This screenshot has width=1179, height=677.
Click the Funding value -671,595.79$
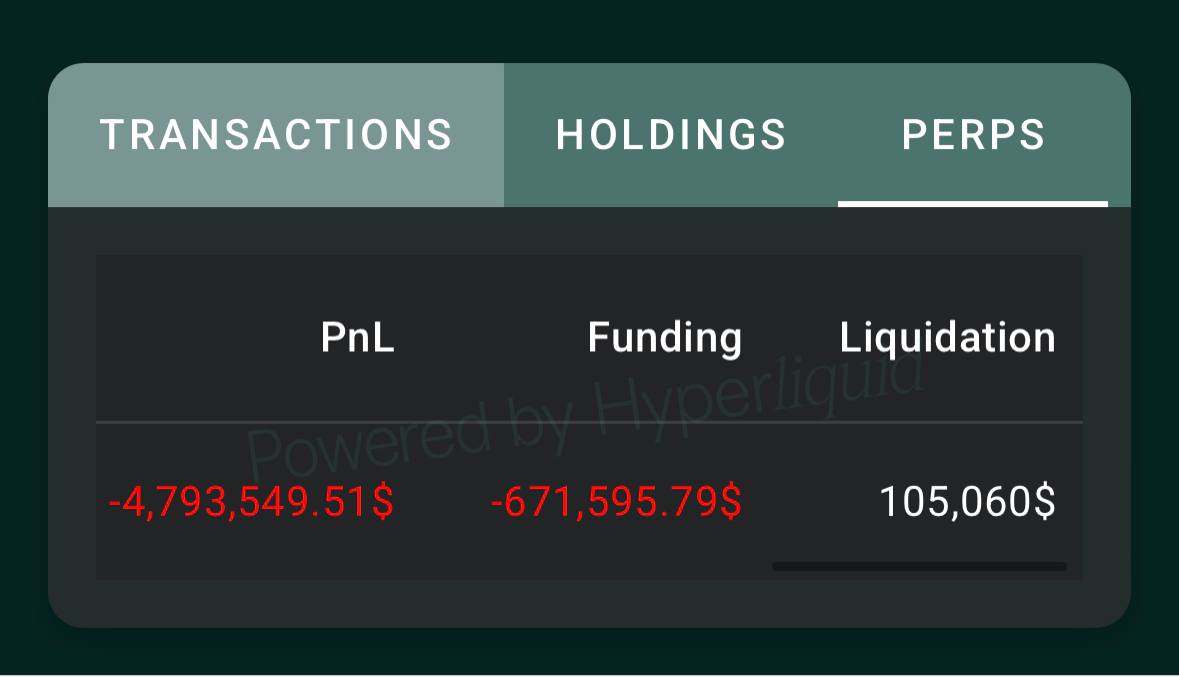(616, 502)
